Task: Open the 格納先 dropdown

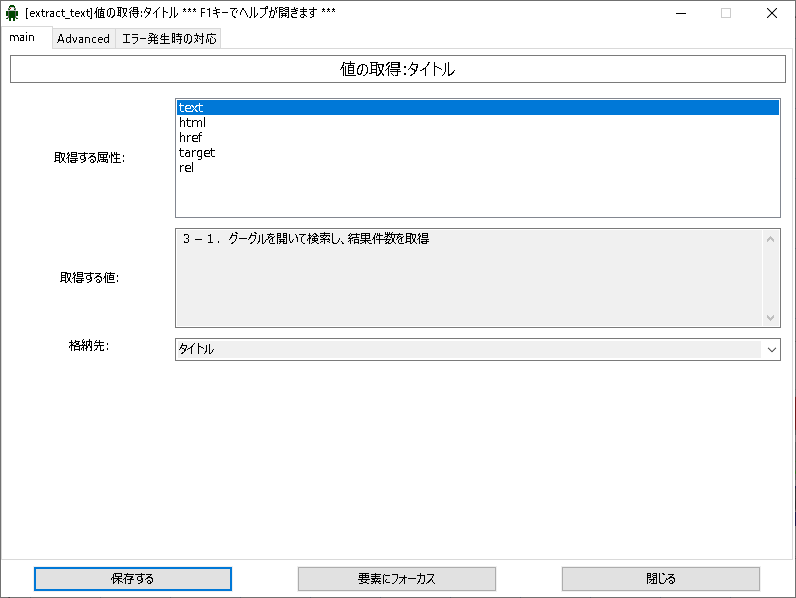Action: tap(478, 349)
